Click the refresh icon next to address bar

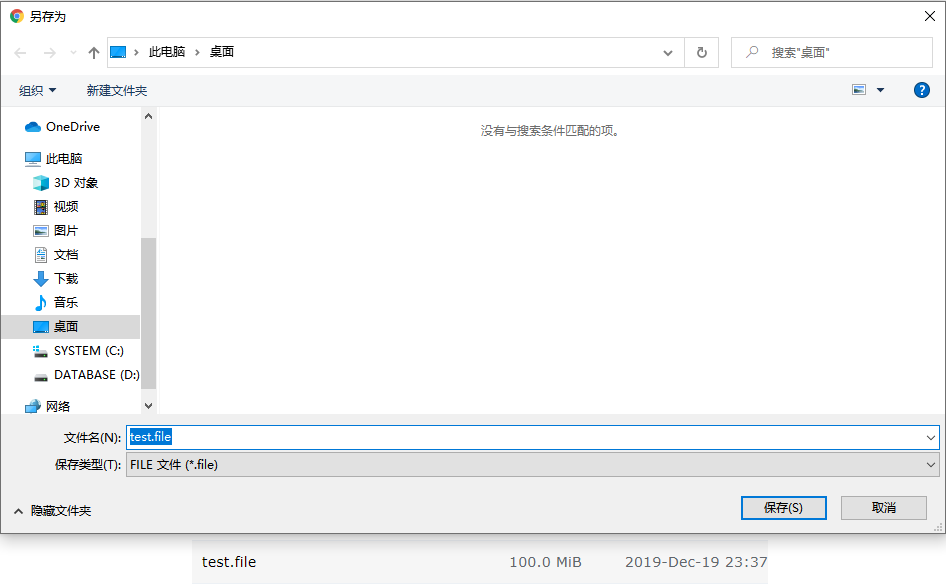tap(701, 53)
